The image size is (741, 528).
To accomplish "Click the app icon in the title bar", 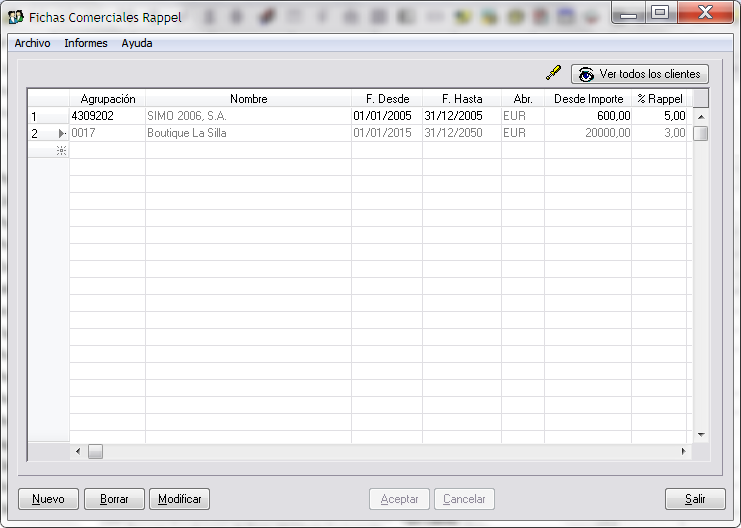I will click(x=16, y=17).
